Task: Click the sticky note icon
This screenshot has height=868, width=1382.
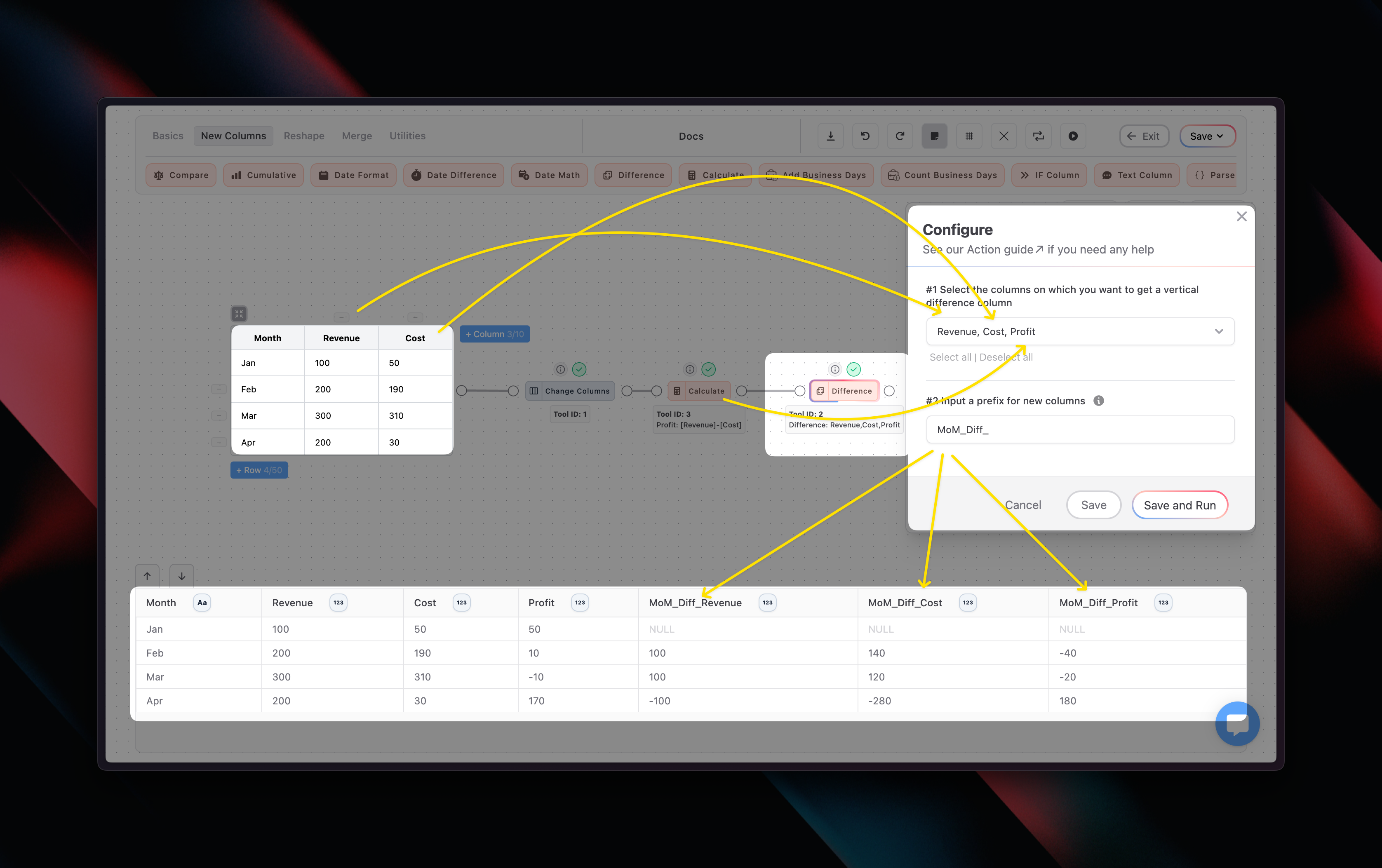Action: coord(934,136)
